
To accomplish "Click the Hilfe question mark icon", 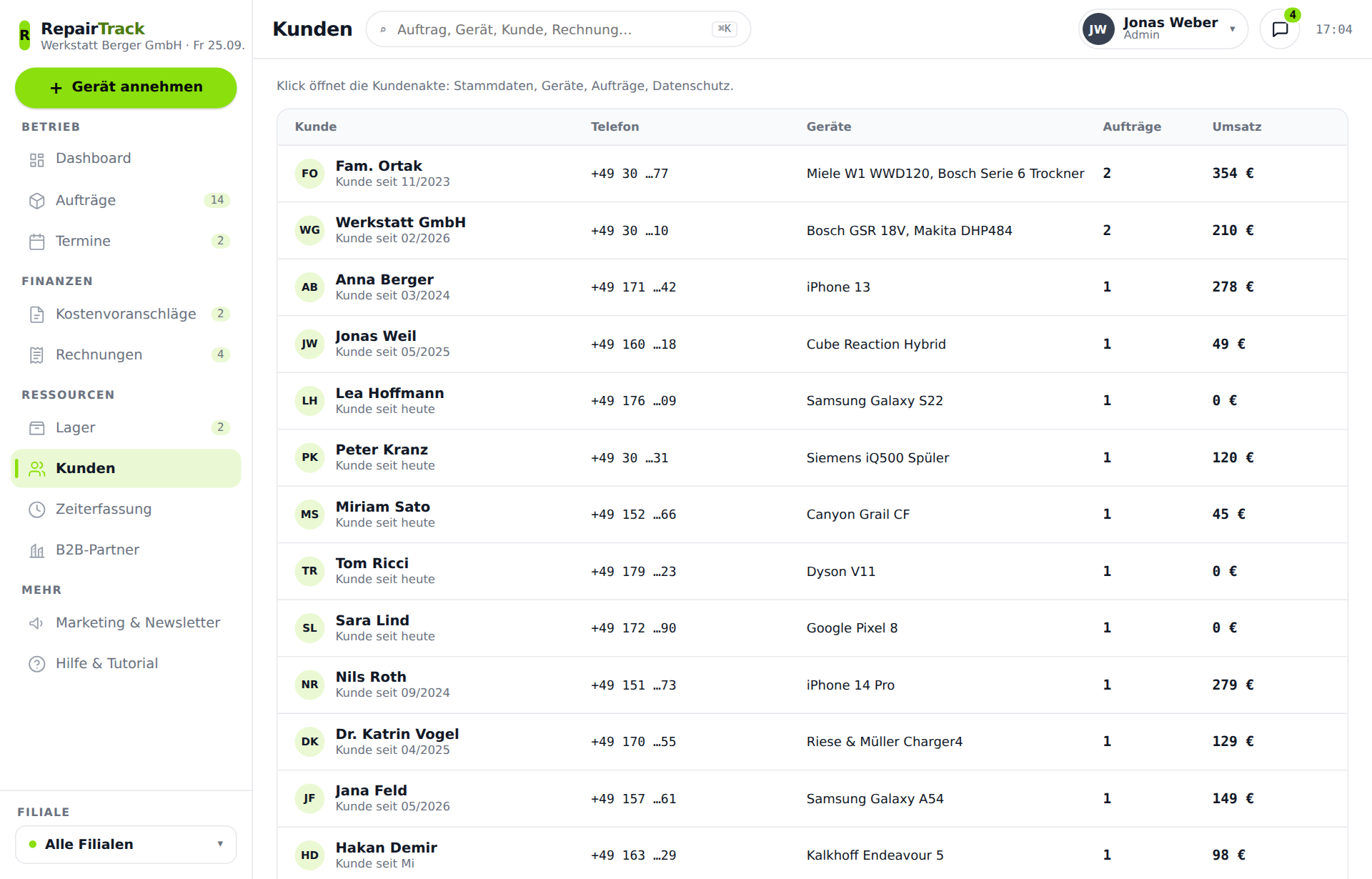I will tap(37, 664).
